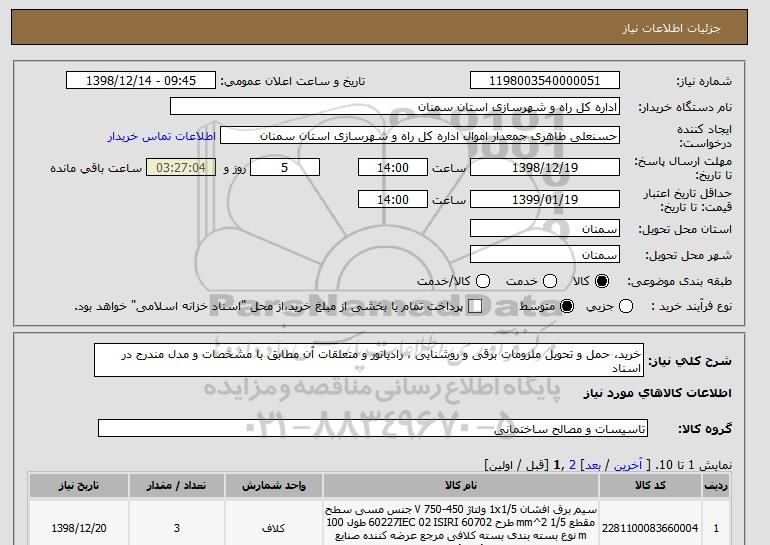Click the شهر محل تحویل field
The width and height of the screenshot is (770, 545).
click(545, 254)
